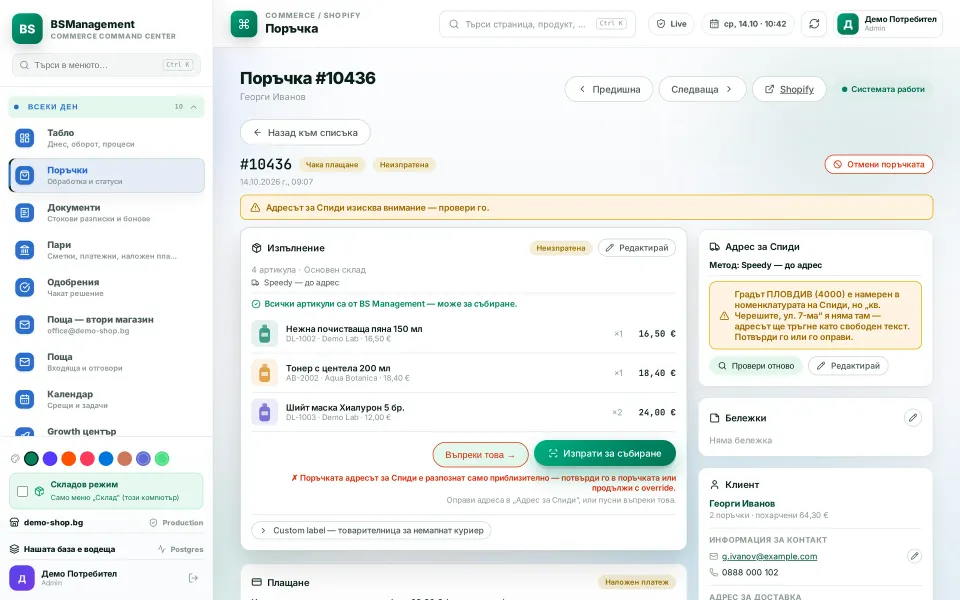Go to Предишна order
The width and height of the screenshot is (960, 600).
click(609, 89)
